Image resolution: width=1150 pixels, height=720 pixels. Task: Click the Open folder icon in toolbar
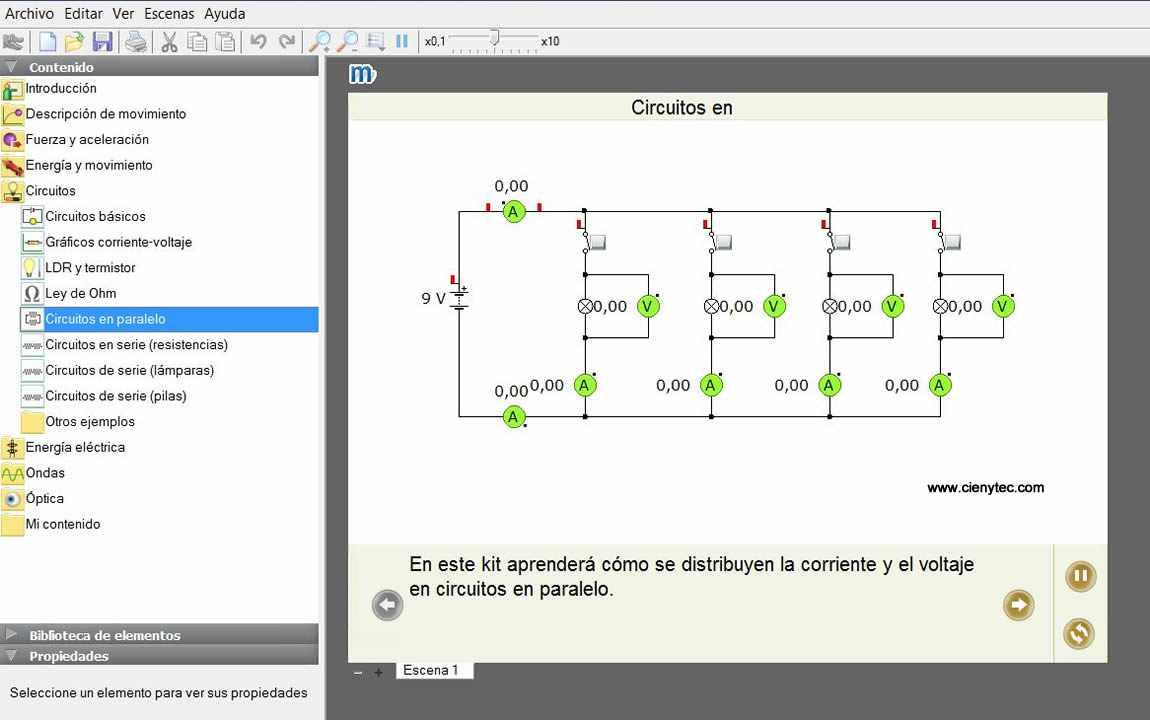coord(74,41)
